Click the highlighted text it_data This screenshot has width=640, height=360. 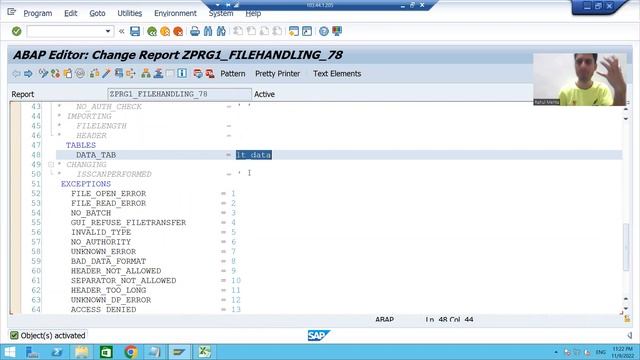[x=253, y=155]
